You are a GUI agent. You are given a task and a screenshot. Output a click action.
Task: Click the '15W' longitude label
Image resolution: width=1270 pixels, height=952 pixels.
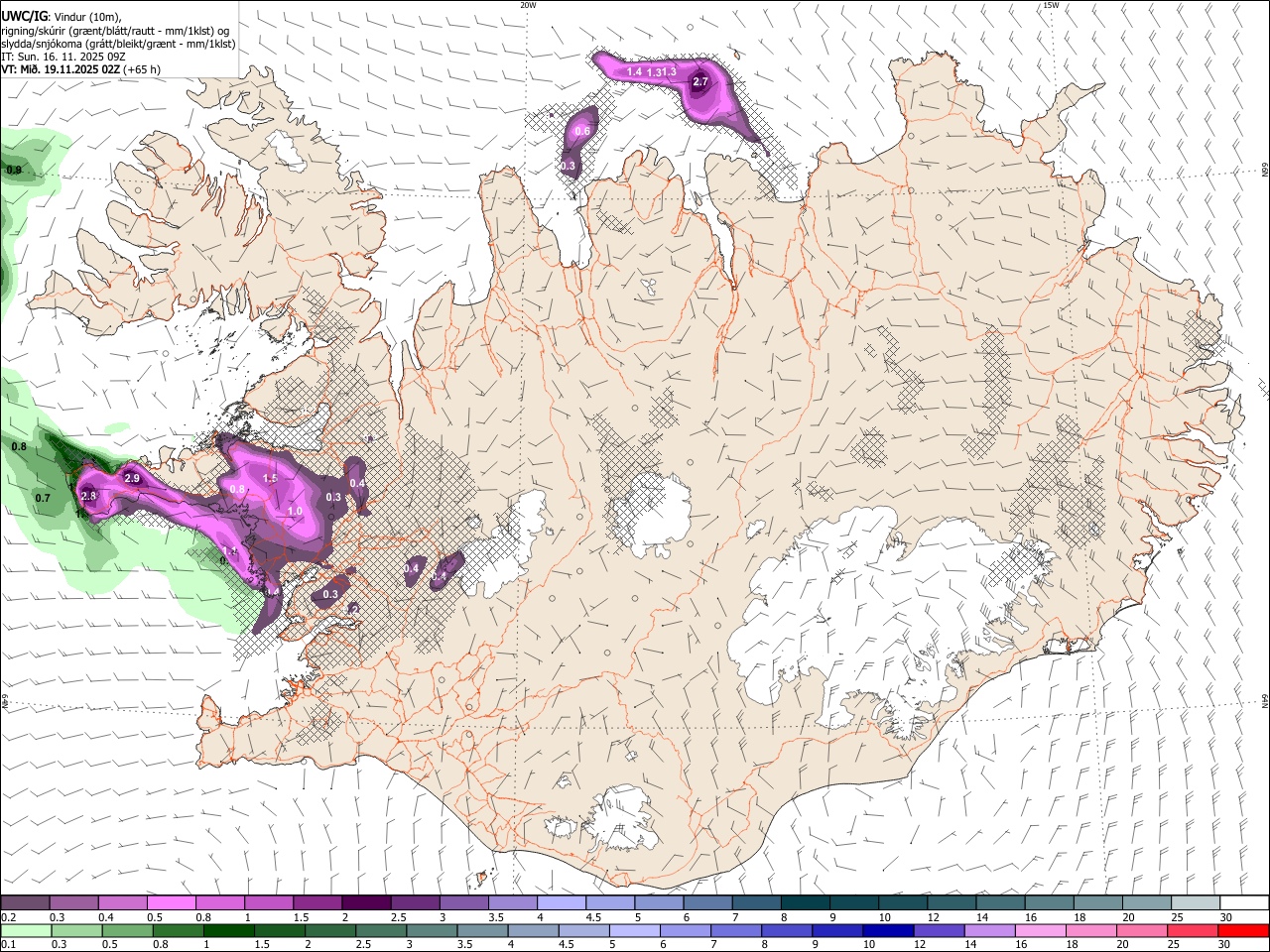(1051, 5)
